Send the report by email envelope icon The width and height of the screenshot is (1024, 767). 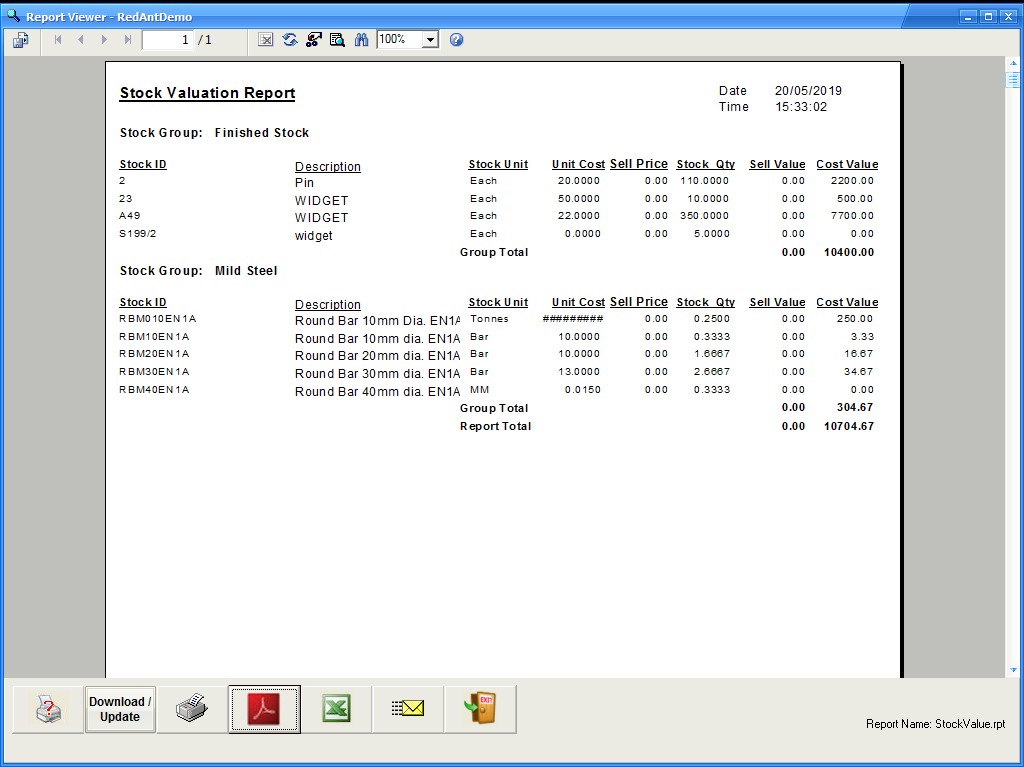[x=408, y=709]
